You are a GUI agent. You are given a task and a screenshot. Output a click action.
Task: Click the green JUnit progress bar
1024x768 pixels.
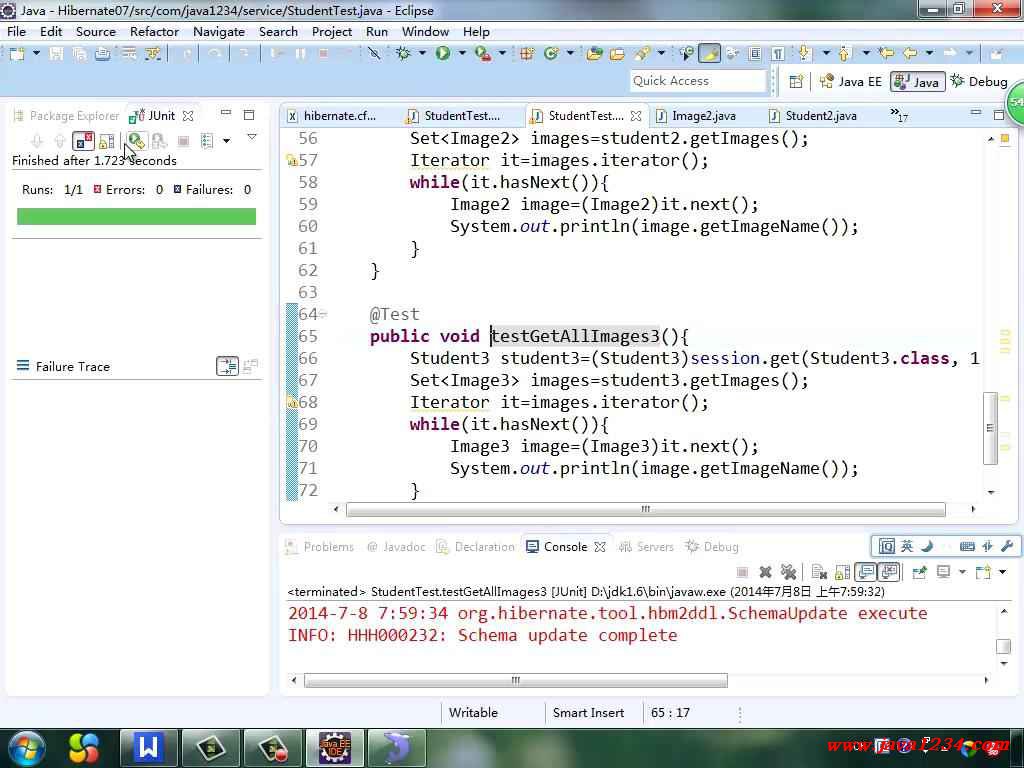coord(136,216)
